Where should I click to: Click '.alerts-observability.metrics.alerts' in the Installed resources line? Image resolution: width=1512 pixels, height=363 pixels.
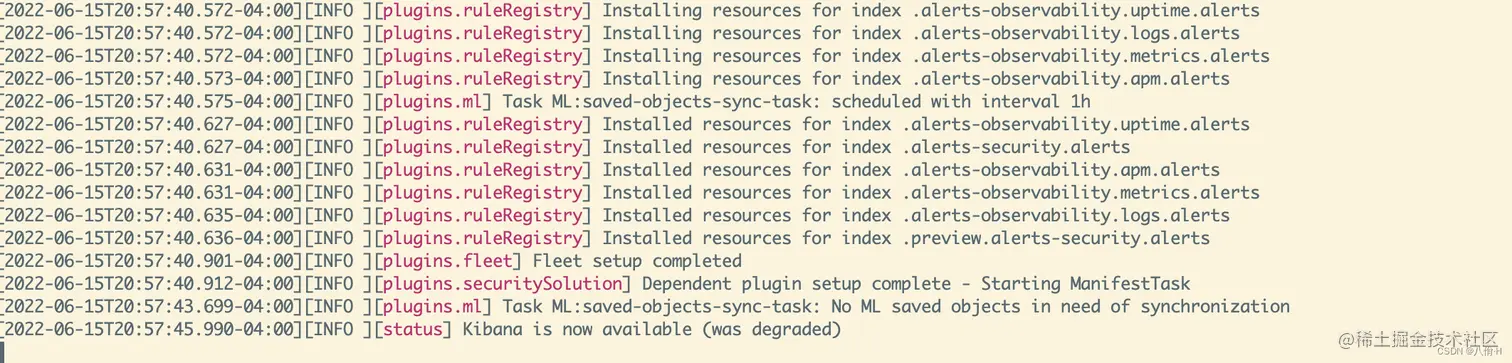click(x=1080, y=192)
